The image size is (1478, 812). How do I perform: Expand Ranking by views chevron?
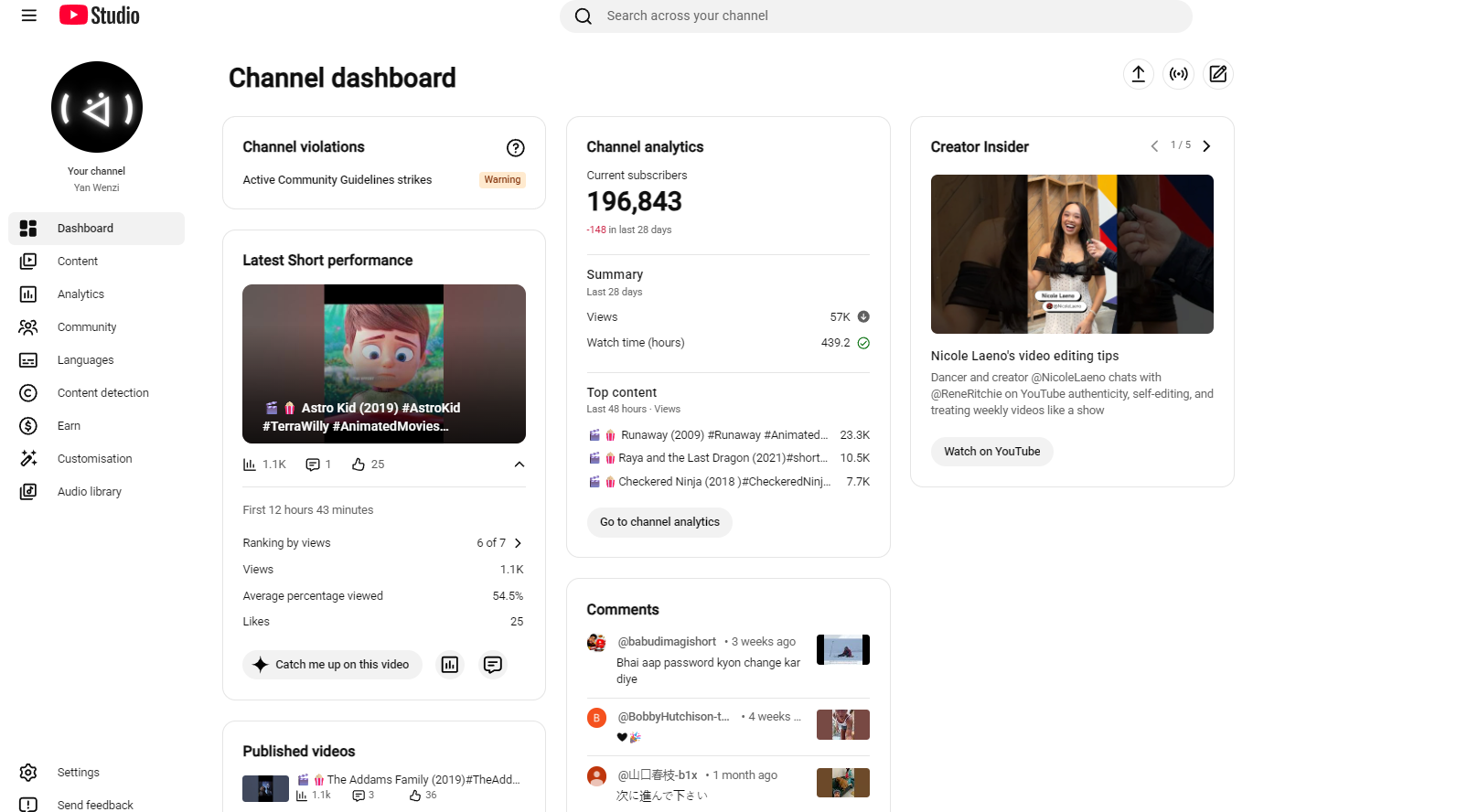coord(518,543)
